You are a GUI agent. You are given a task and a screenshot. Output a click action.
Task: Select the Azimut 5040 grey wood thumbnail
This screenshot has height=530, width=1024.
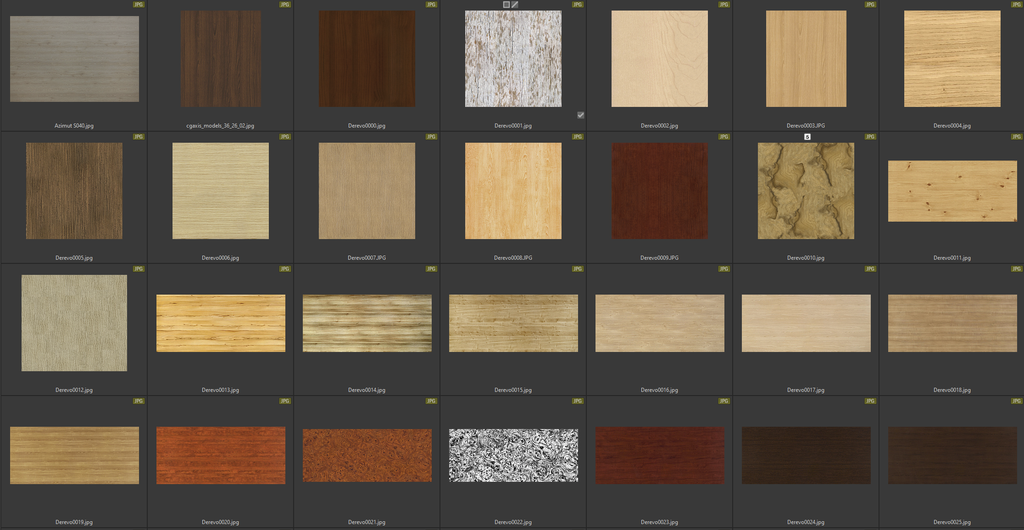pyautogui.click(x=74, y=59)
